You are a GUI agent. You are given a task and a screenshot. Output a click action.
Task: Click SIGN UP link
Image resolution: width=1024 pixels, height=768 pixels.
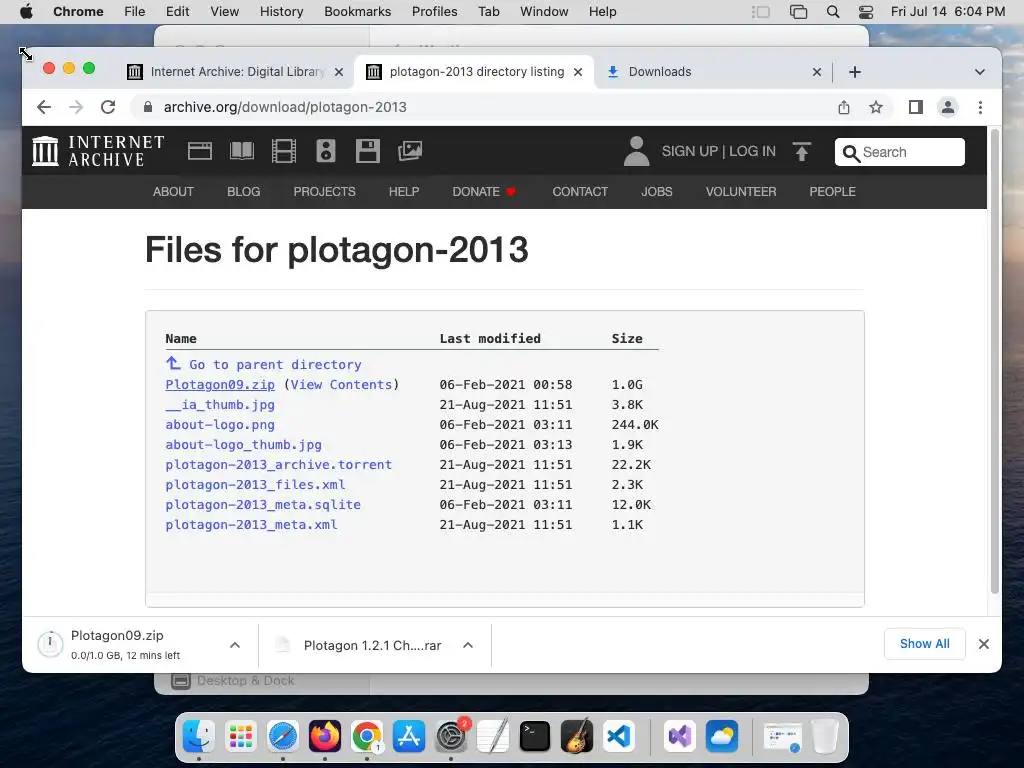[x=690, y=151]
